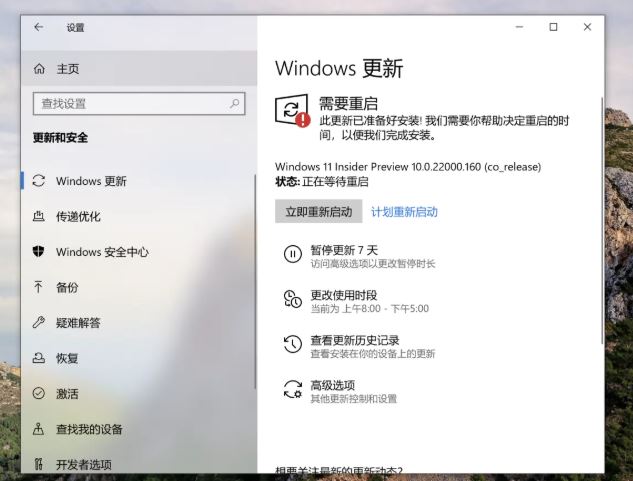Viewport: 633px width, 481px height.
Task: Open the 备份 page
Action: coord(138,287)
